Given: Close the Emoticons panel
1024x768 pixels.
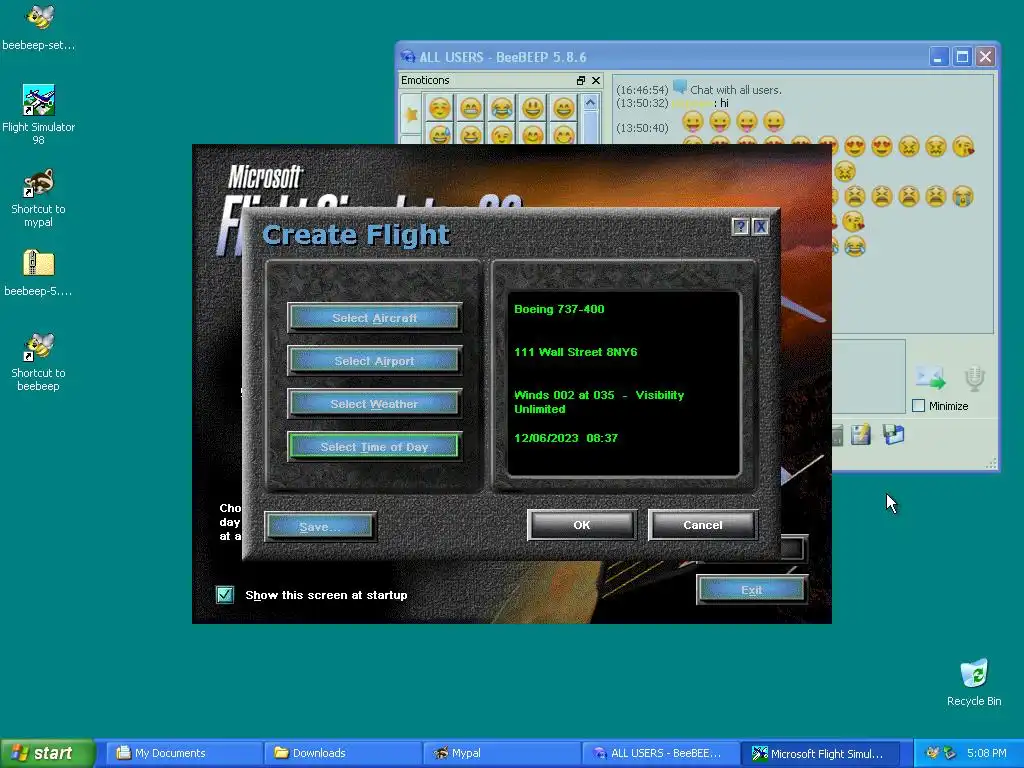Looking at the screenshot, I should [596, 80].
